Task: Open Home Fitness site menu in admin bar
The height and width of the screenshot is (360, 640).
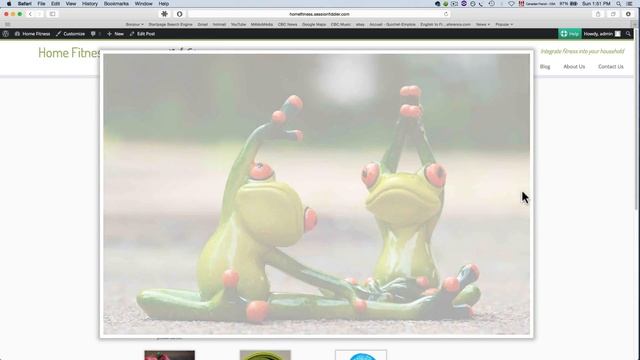Action: 32,34
